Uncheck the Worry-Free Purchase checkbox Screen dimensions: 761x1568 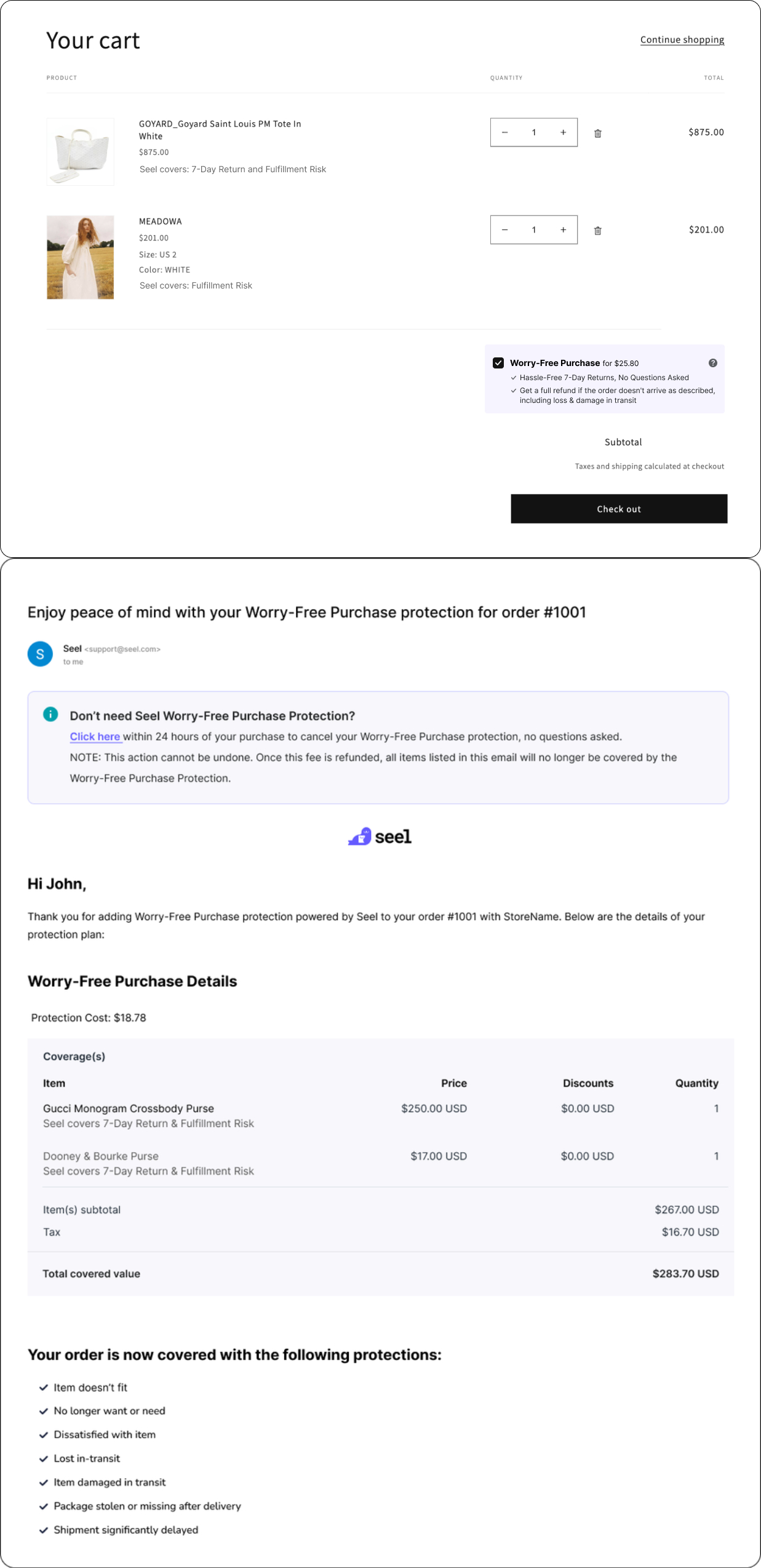(498, 363)
